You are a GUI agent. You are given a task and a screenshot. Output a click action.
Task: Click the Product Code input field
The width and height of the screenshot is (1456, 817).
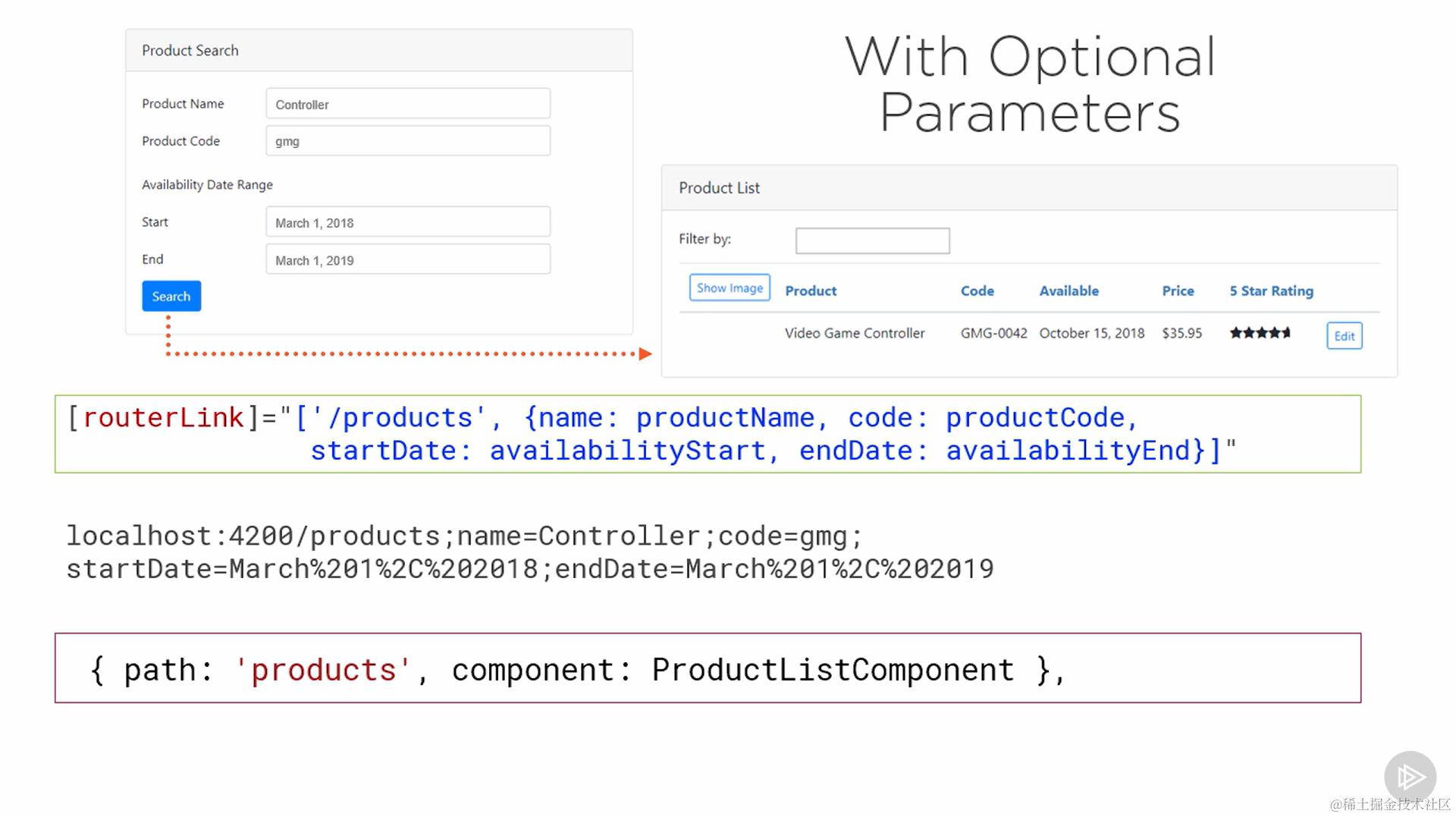coord(408,141)
